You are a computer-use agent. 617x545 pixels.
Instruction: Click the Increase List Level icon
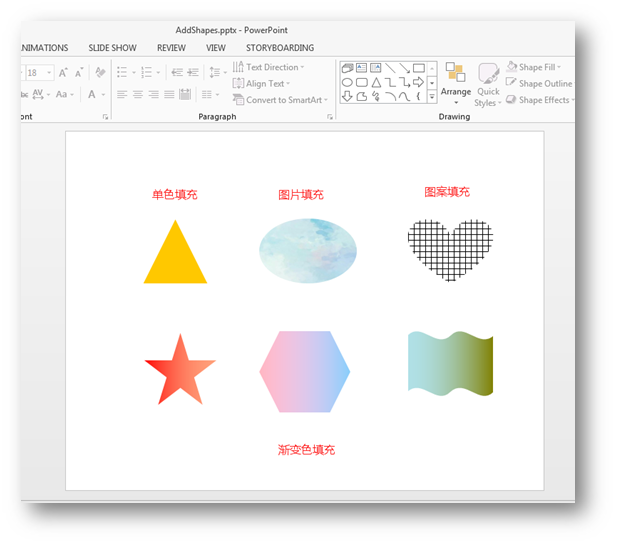coord(193,72)
